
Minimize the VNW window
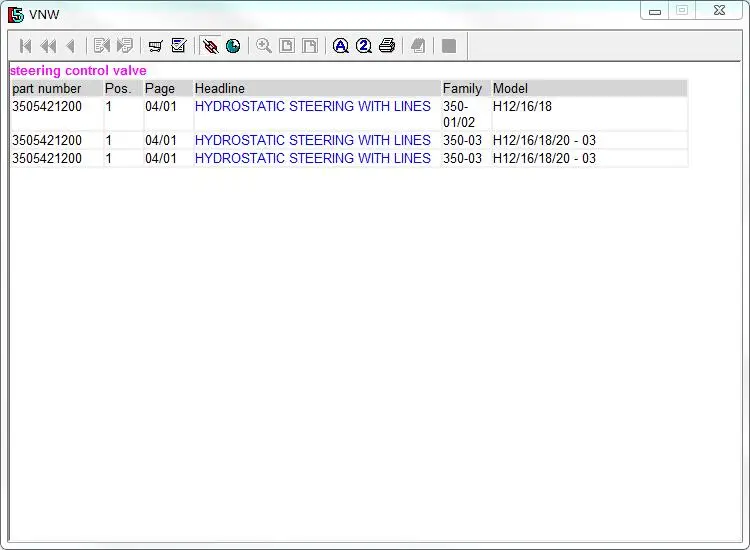pyautogui.click(x=655, y=11)
